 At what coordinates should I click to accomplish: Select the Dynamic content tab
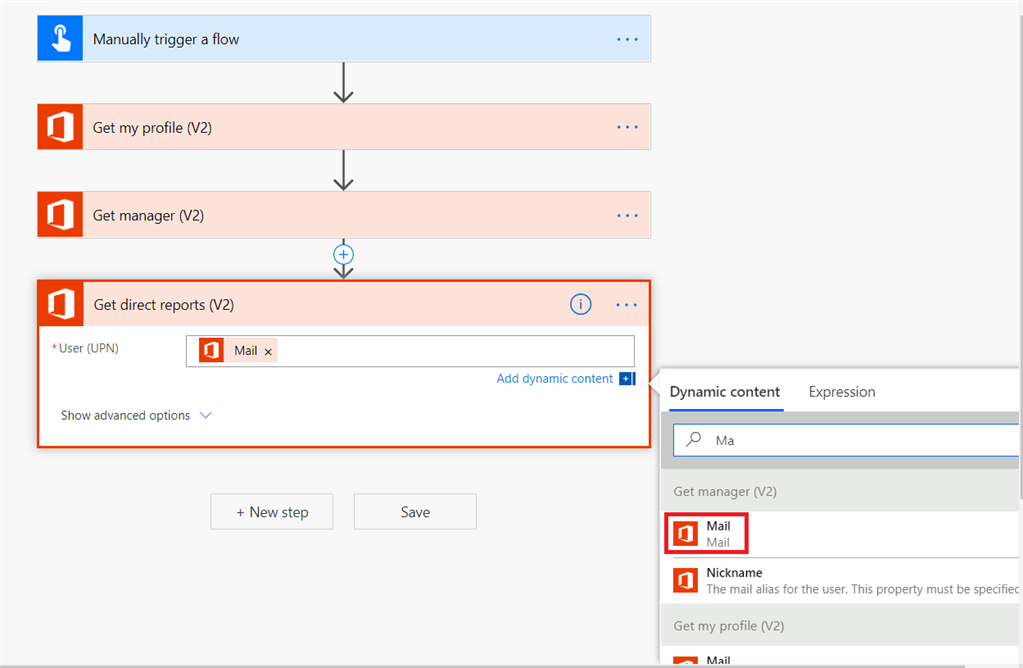(x=725, y=392)
